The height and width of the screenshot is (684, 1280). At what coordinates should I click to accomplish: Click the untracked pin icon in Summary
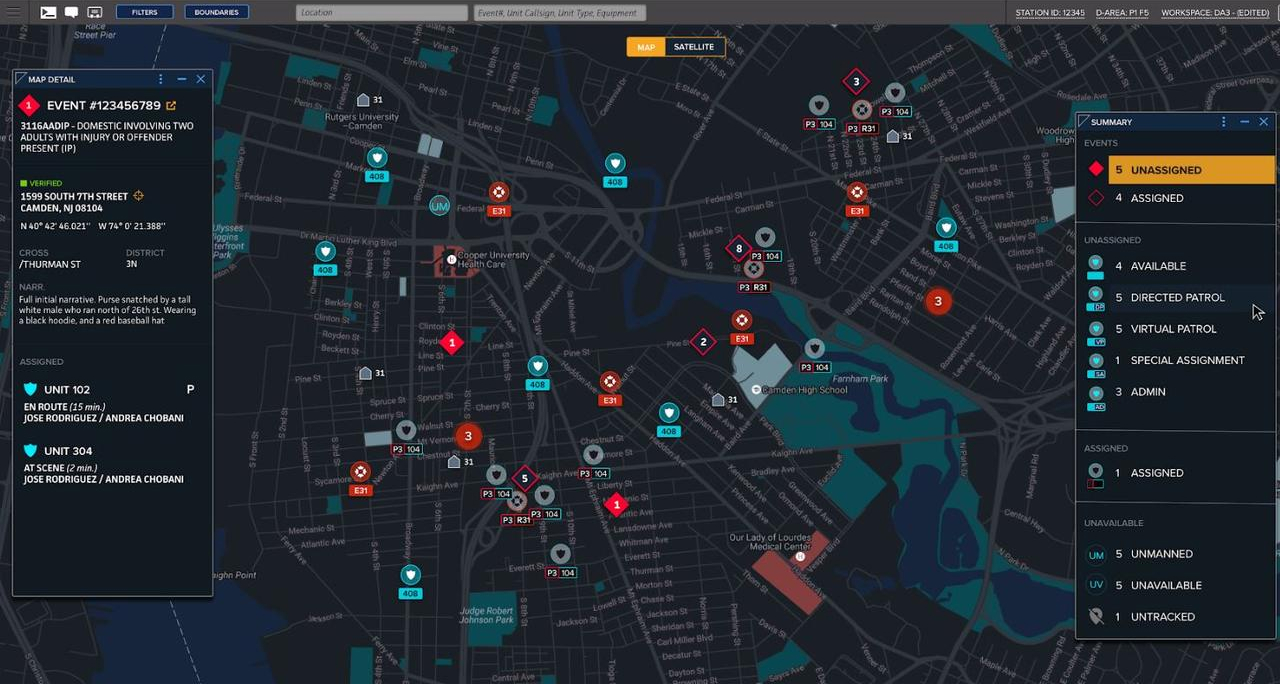(1096, 617)
